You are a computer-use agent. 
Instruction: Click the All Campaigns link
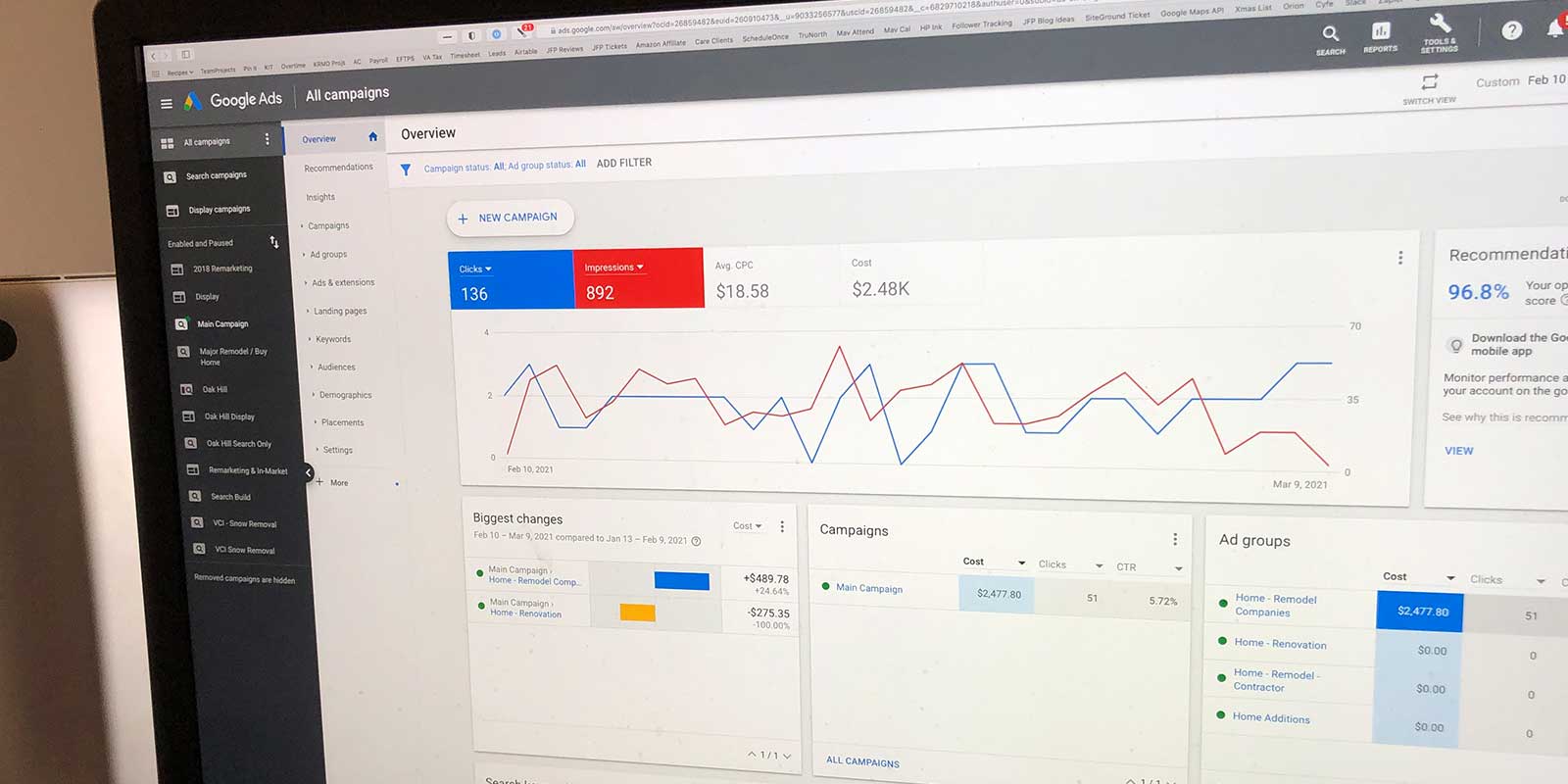[x=862, y=761]
